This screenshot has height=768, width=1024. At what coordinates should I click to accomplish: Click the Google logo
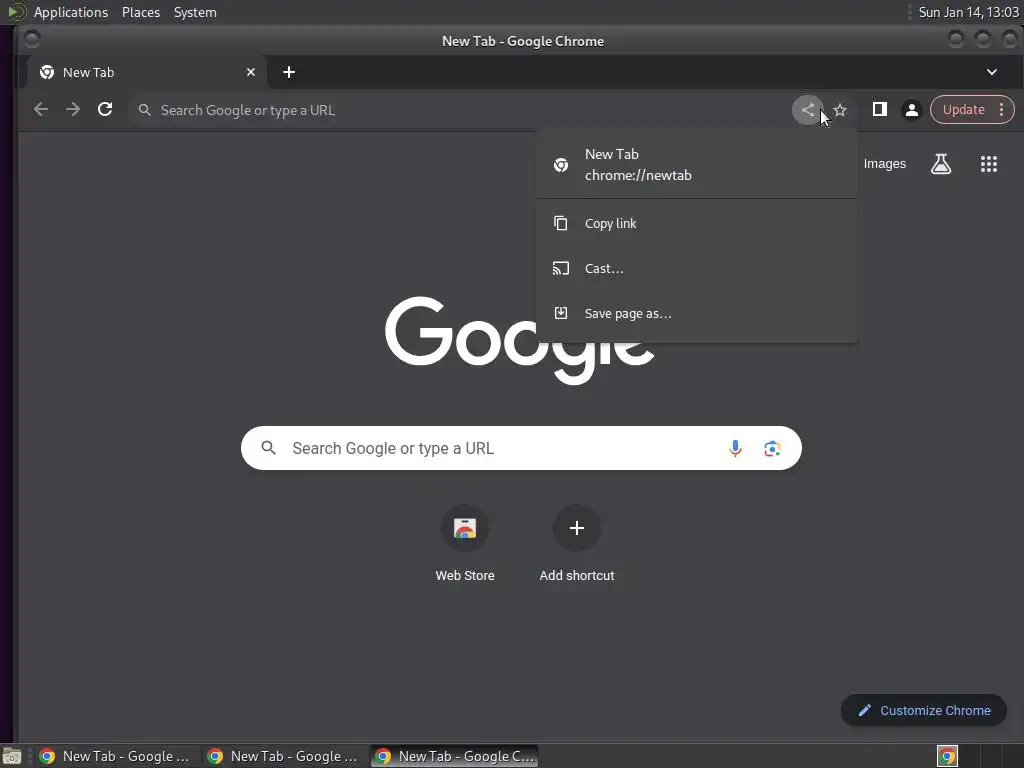click(519, 340)
